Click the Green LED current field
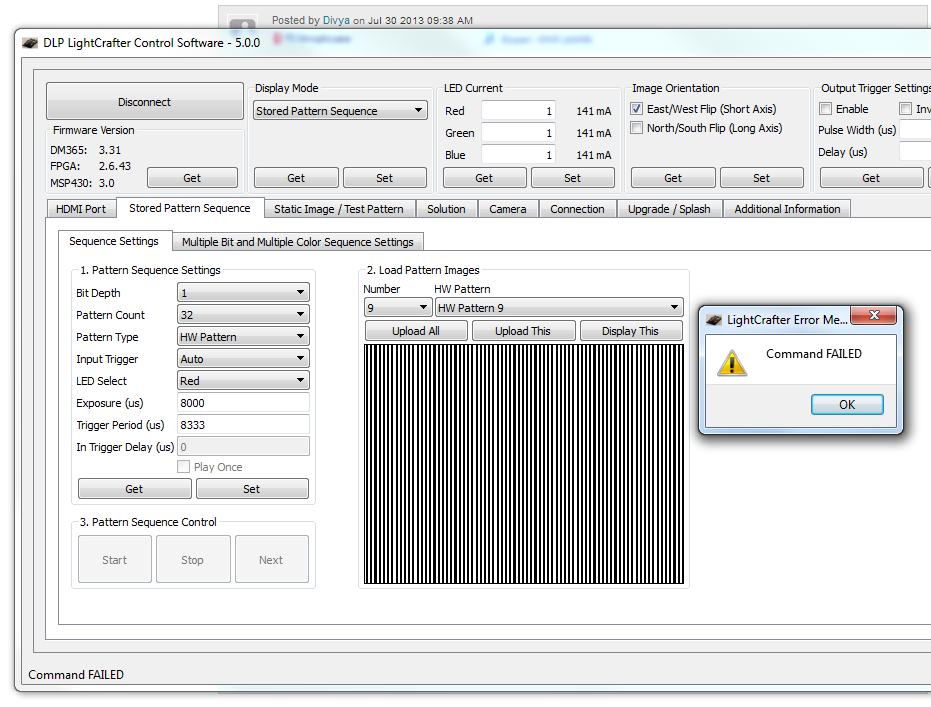 tap(518, 132)
